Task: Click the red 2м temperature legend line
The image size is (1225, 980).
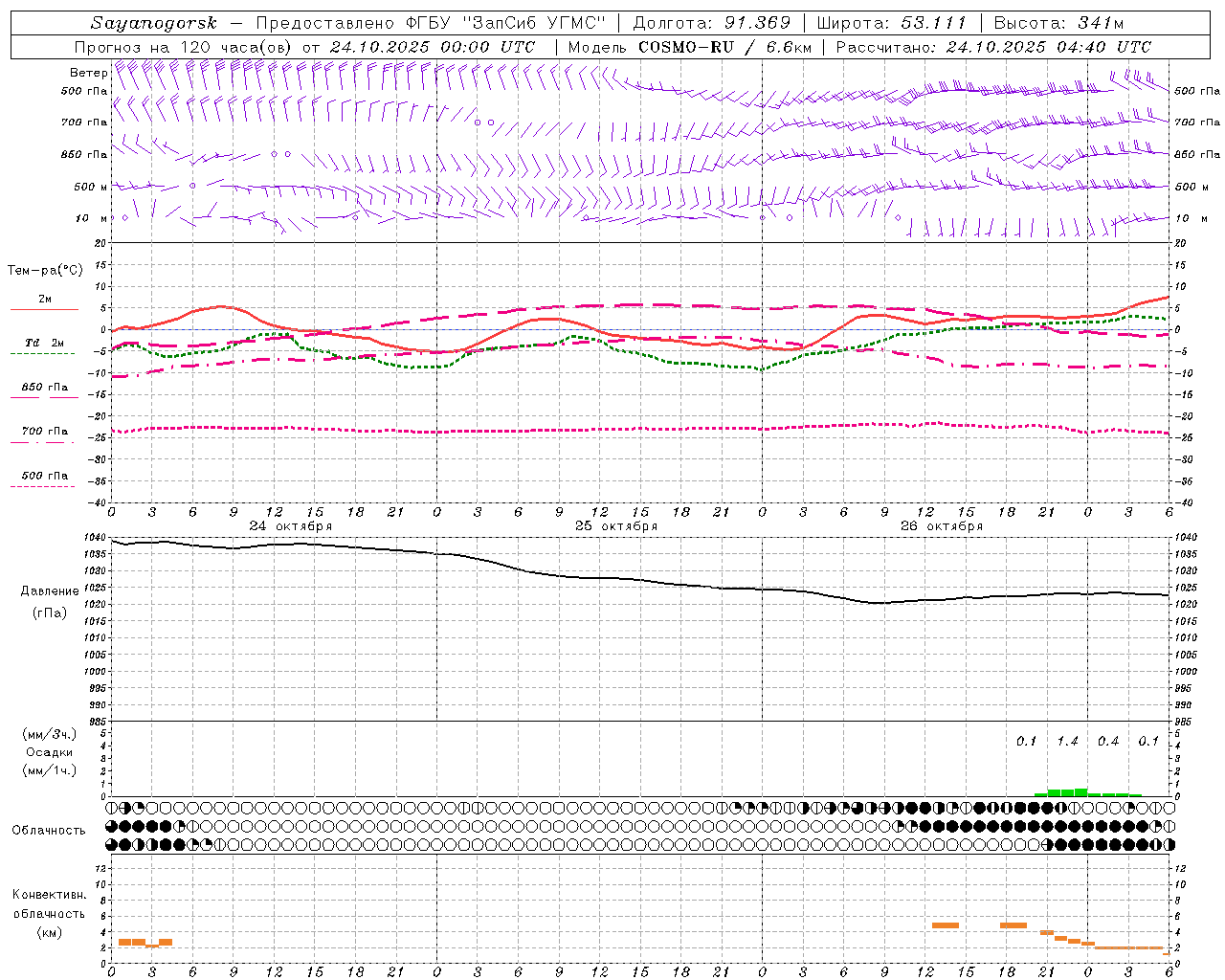Action: [44, 309]
